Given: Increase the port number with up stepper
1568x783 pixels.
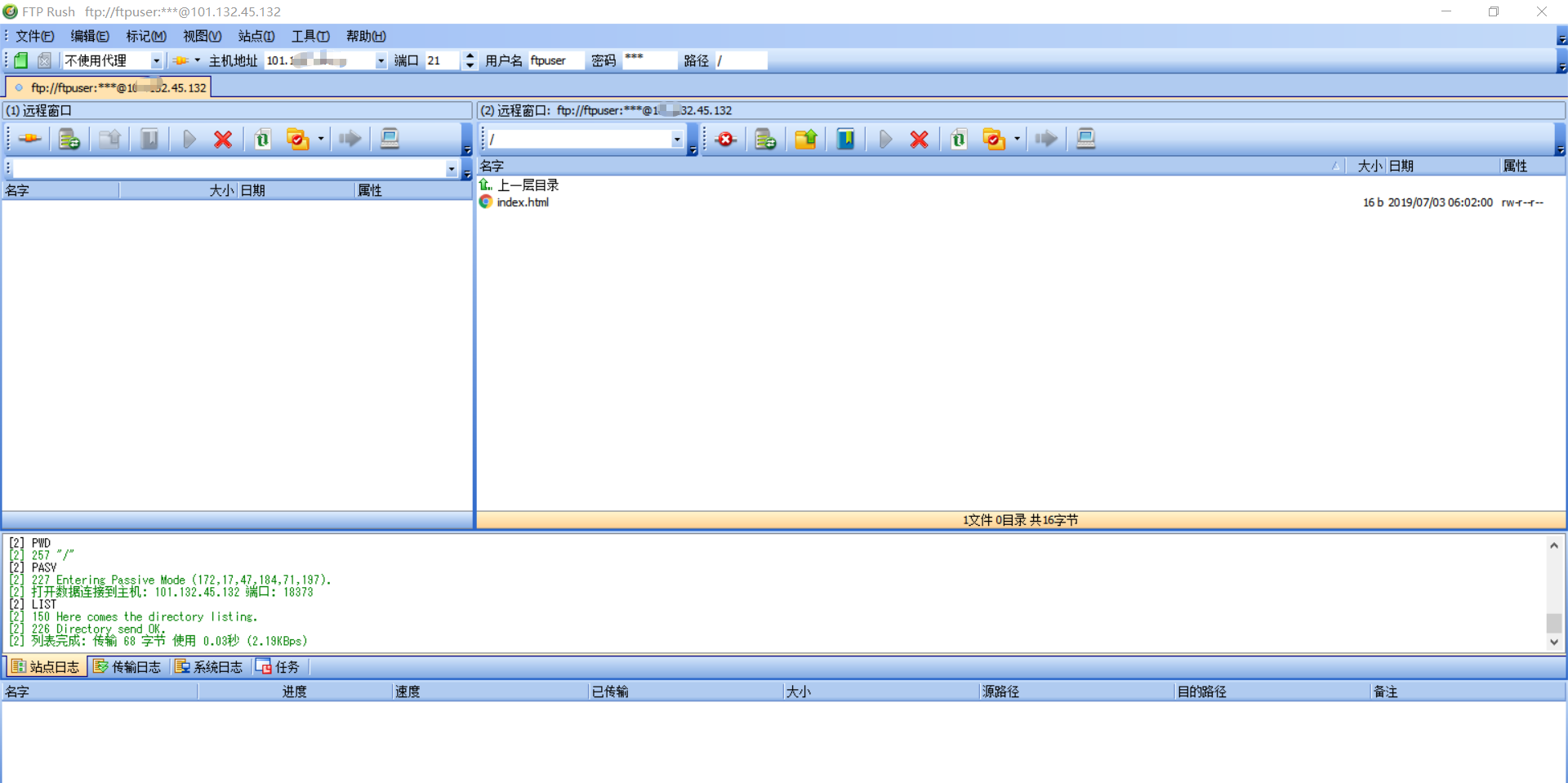Looking at the screenshot, I should pyautogui.click(x=470, y=56).
